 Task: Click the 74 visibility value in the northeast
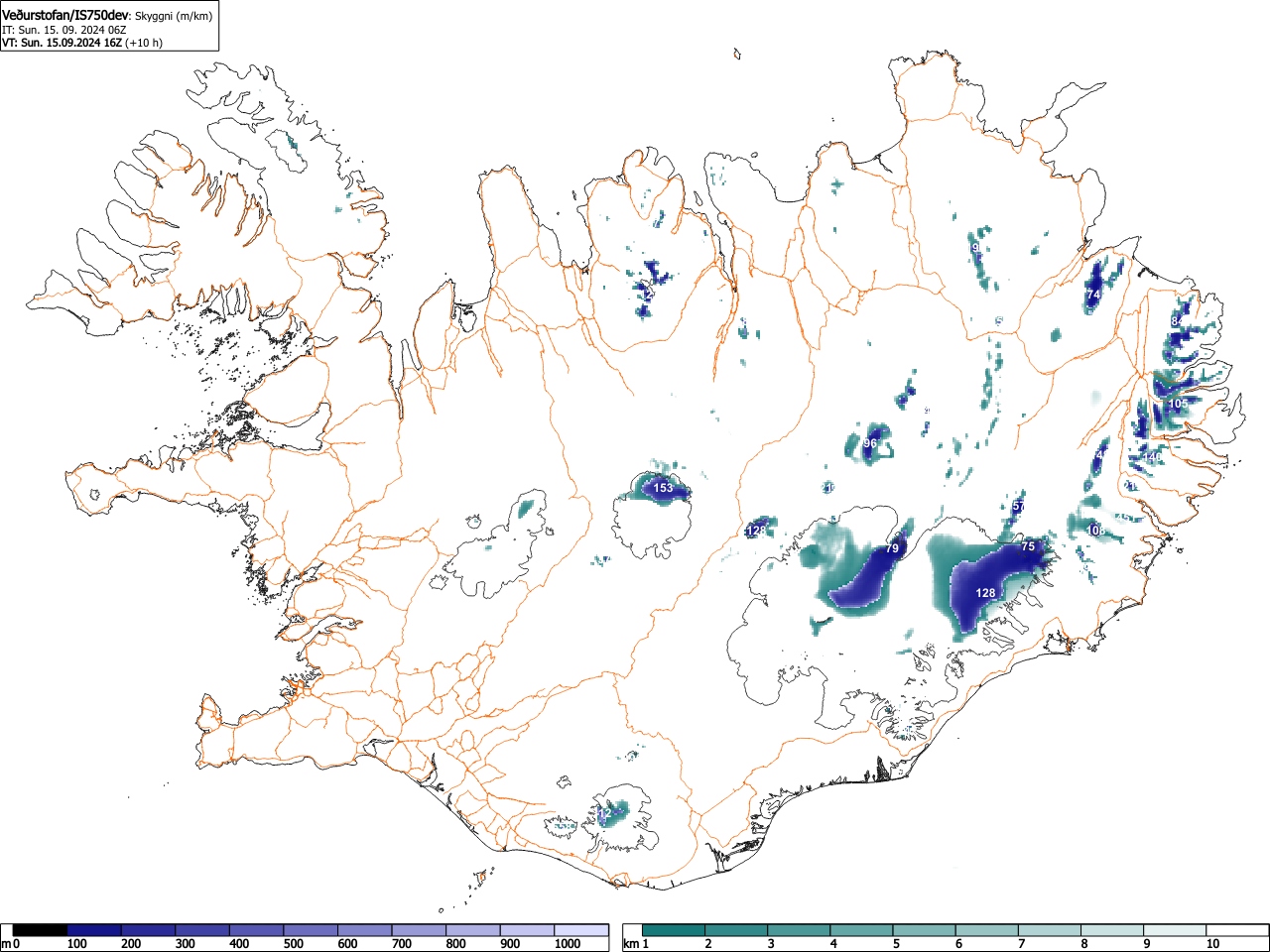[1093, 295]
